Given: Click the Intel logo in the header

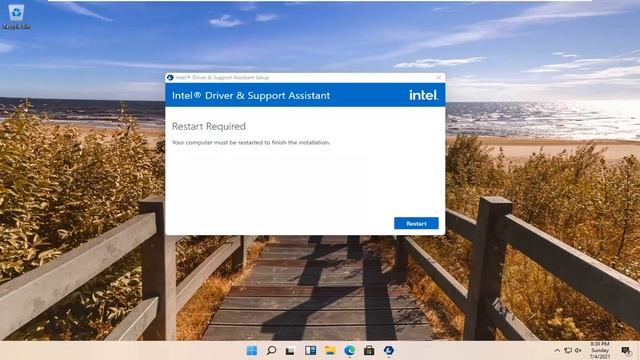Looking at the screenshot, I should click(423, 95).
